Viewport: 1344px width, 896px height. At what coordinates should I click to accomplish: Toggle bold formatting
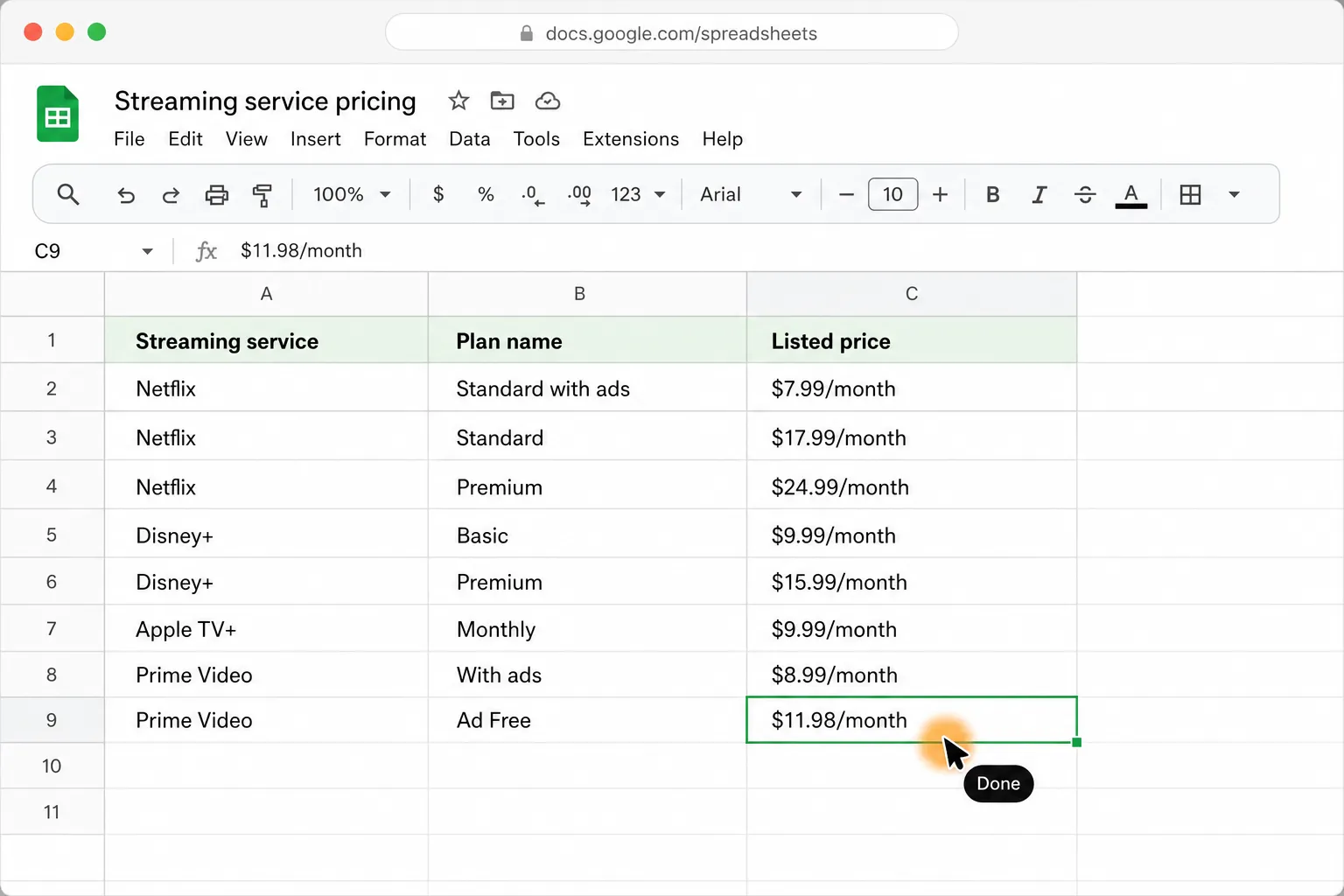pos(992,194)
